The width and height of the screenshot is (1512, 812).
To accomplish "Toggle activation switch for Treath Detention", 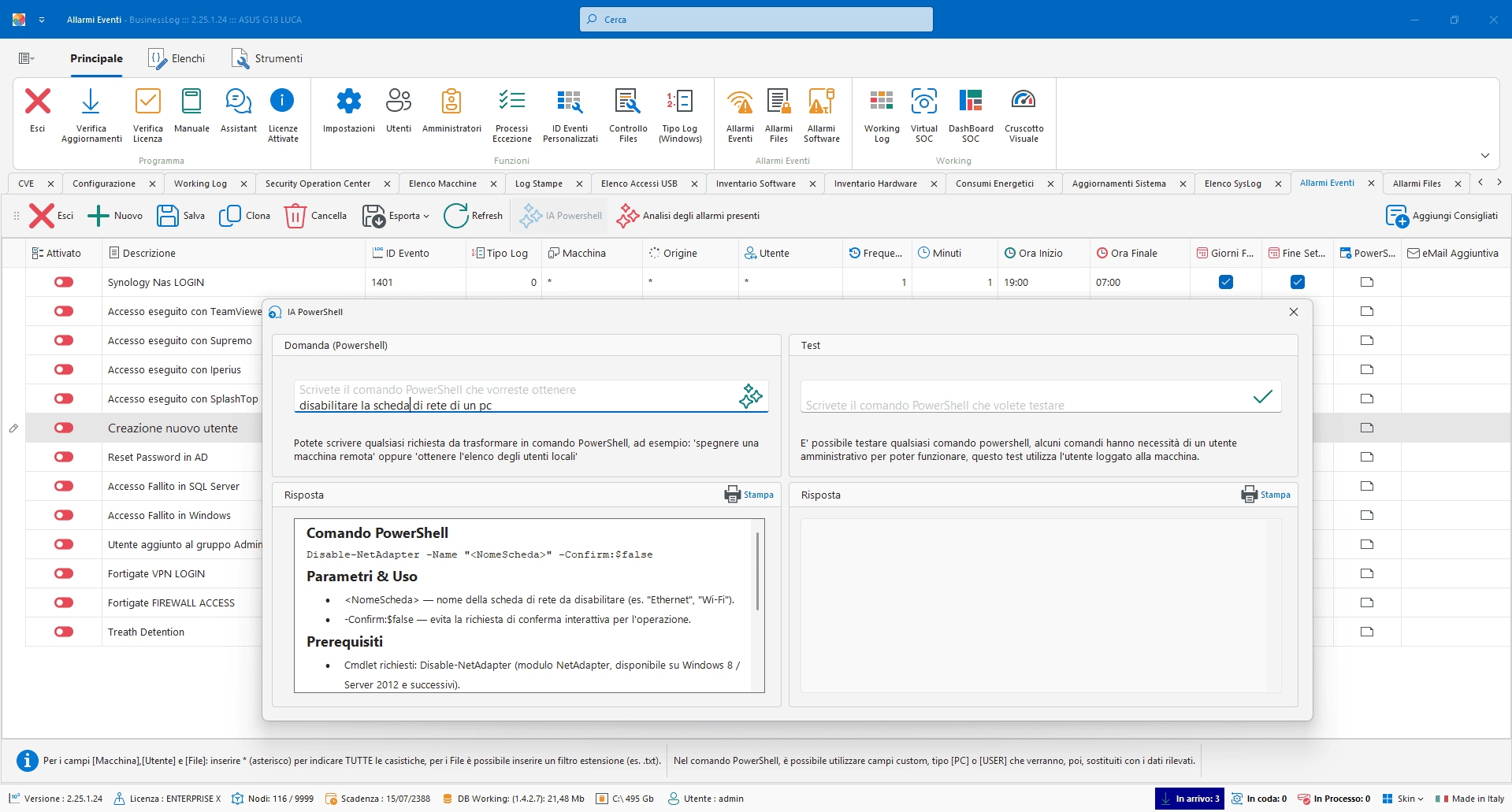I will [x=64, y=632].
